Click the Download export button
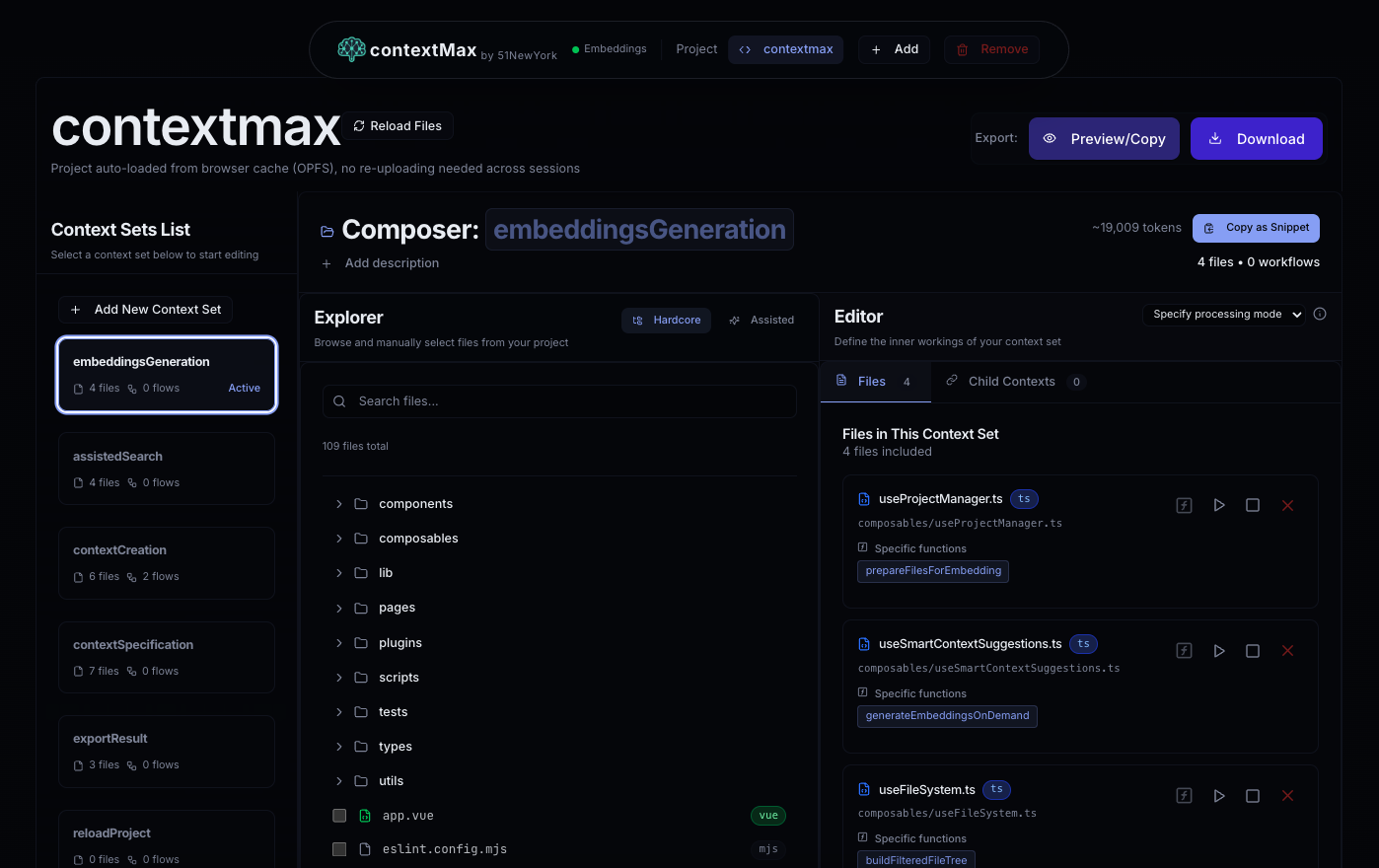The image size is (1379, 868). tap(1257, 139)
